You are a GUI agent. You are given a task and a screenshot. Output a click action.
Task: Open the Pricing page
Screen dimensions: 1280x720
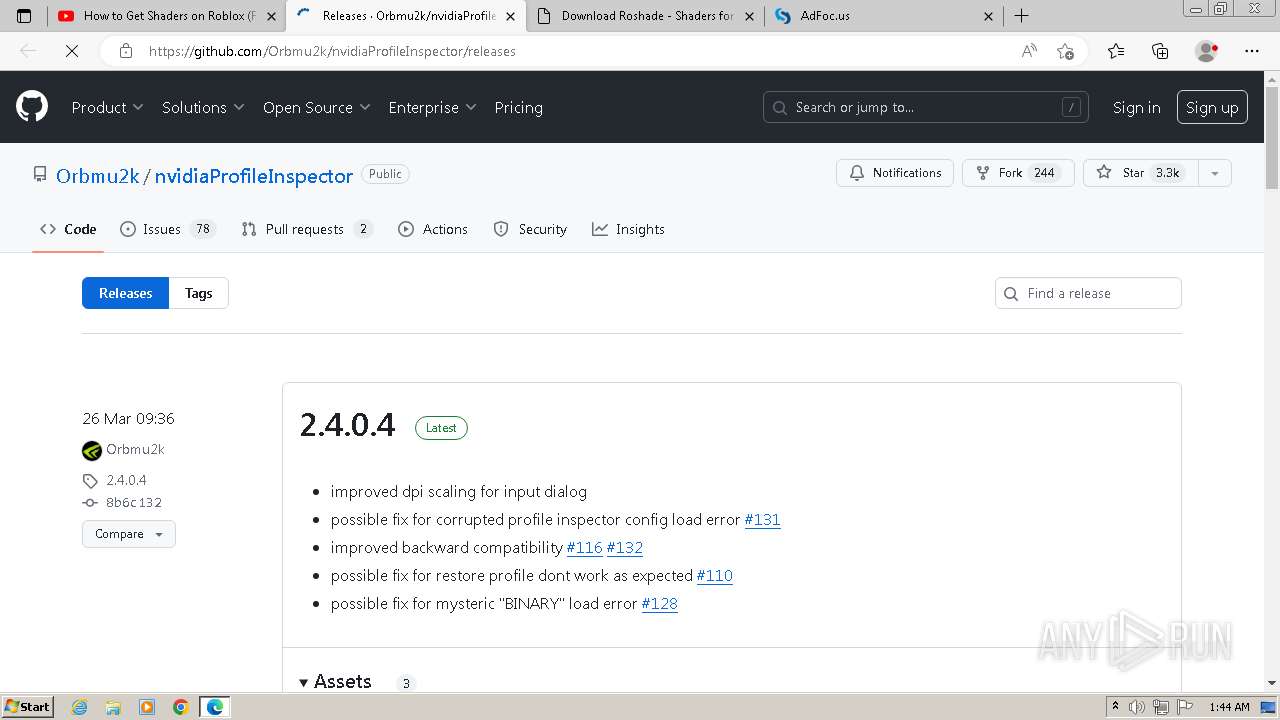pos(518,107)
